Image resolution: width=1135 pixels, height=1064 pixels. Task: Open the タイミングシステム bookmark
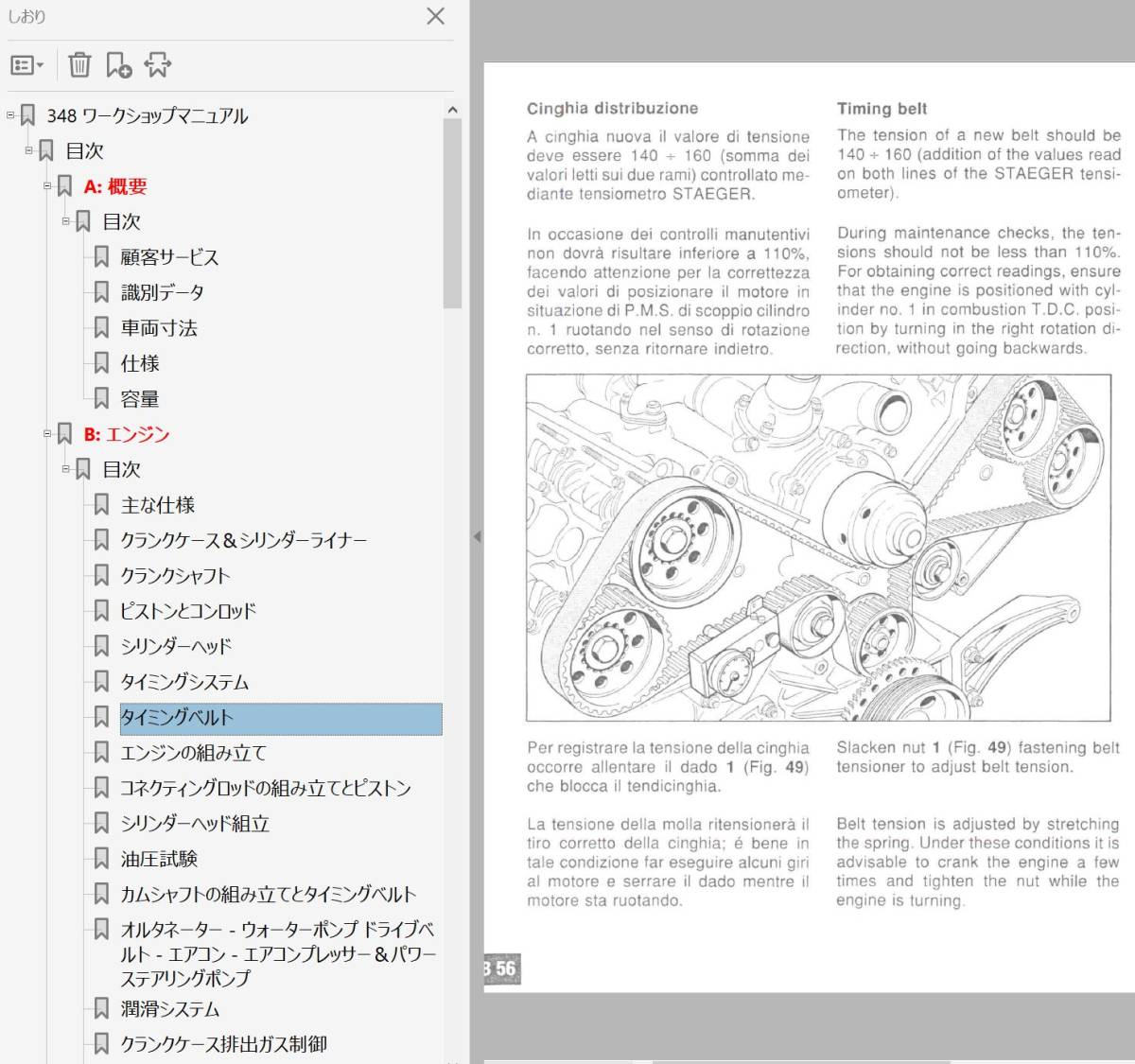(x=184, y=682)
